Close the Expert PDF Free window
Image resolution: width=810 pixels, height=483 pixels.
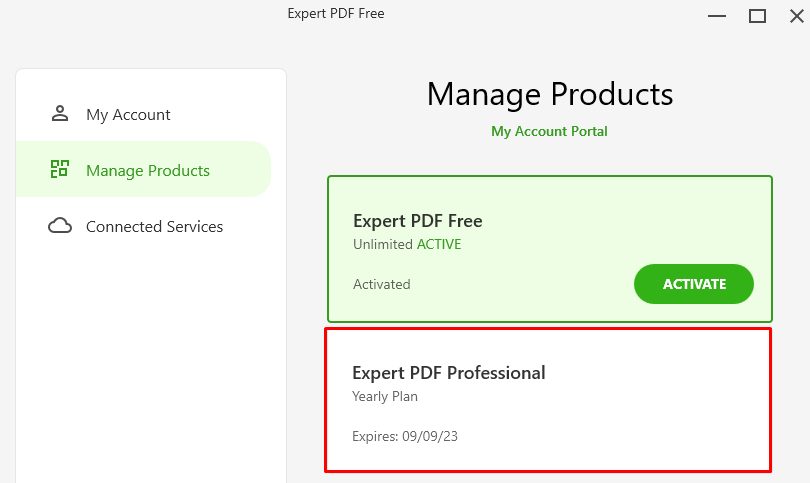[x=797, y=16]
